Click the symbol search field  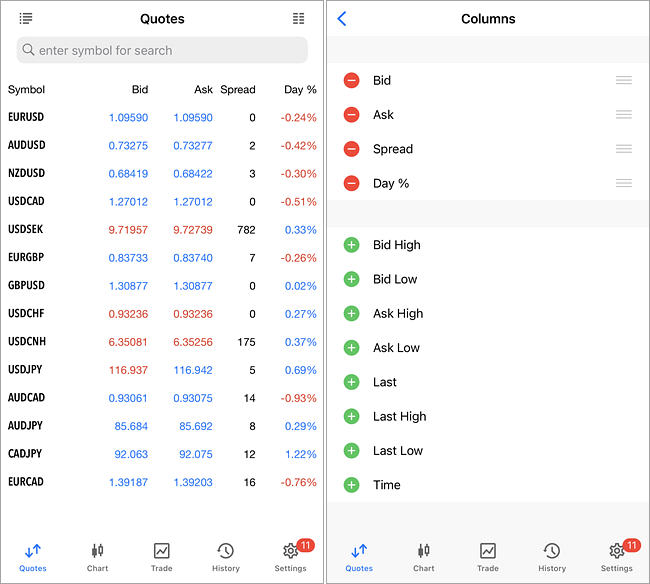[x=162, y=50]
